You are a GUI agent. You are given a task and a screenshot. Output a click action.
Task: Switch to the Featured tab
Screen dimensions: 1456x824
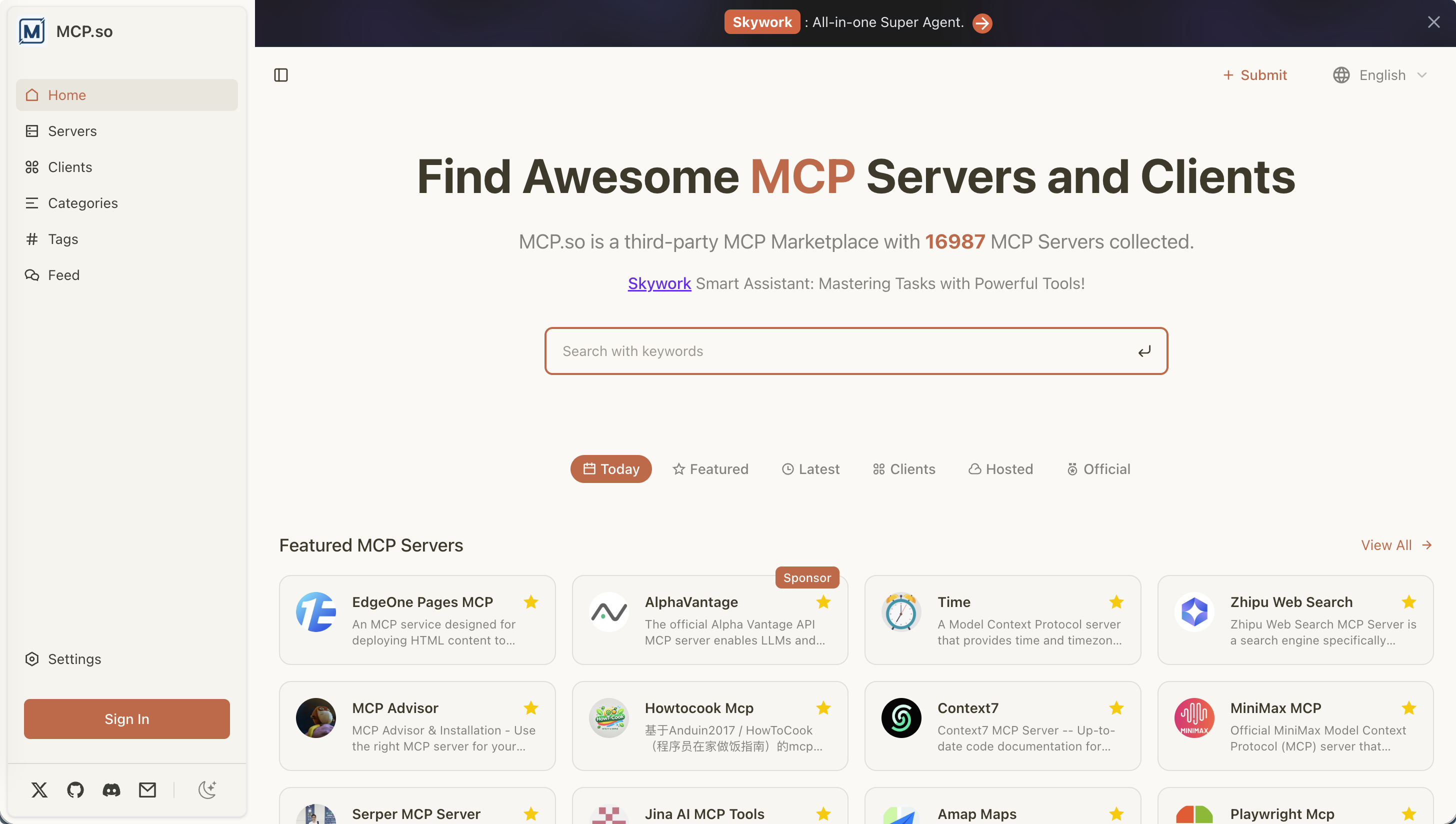pos(710,469)
